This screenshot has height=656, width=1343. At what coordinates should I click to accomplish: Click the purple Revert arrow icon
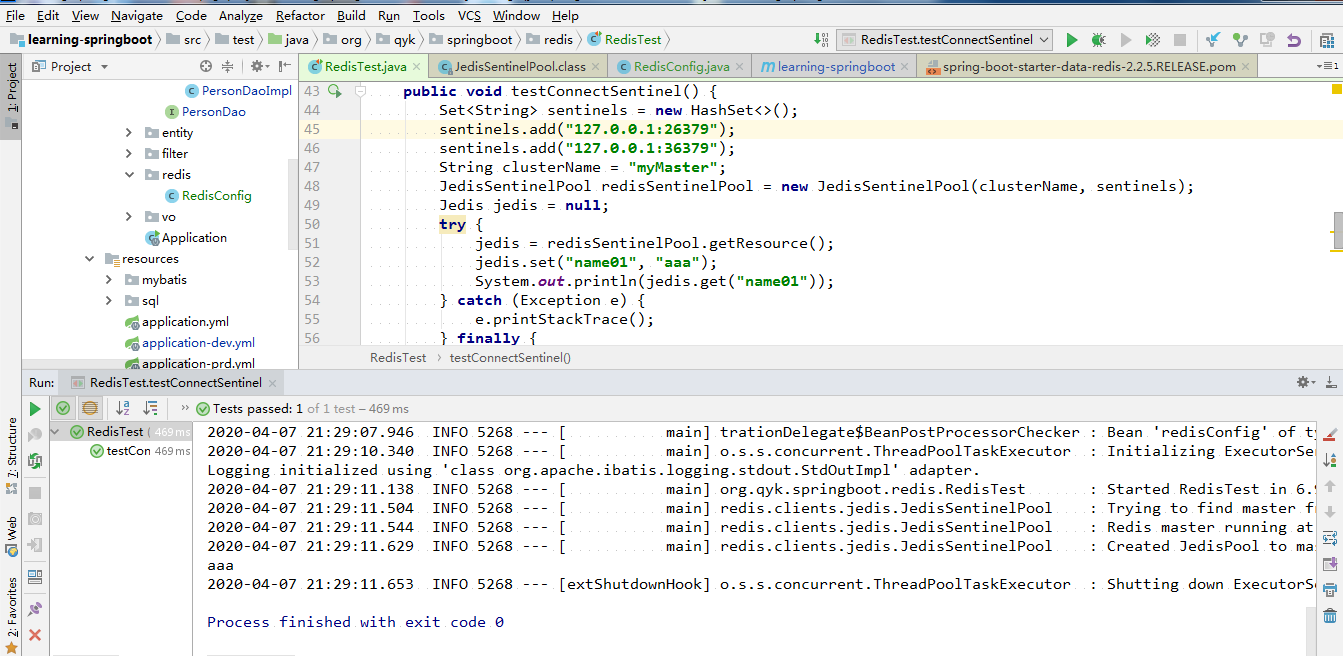pyautogui.click(x=1295, y=40)
